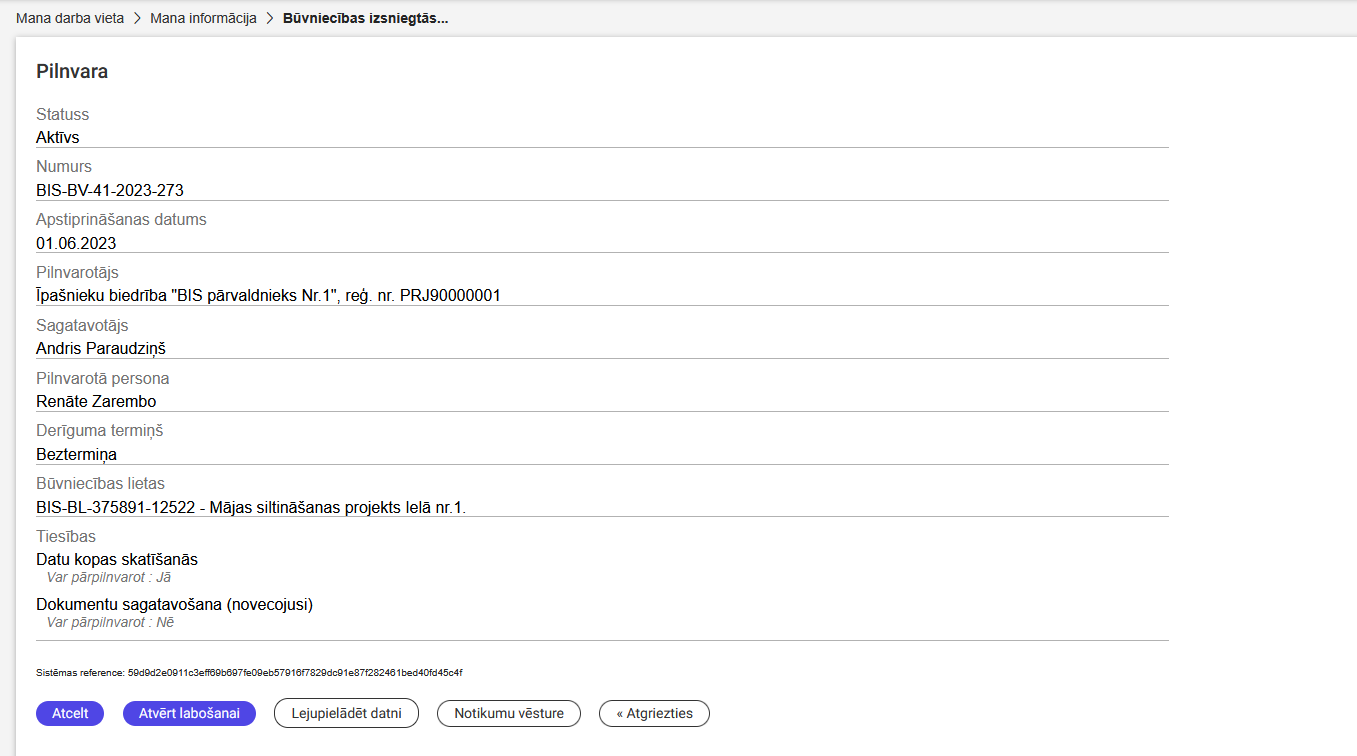Click the Statuss field value Aktīvs
This screenshot has width=1357, height=756.
pos(58,137)
